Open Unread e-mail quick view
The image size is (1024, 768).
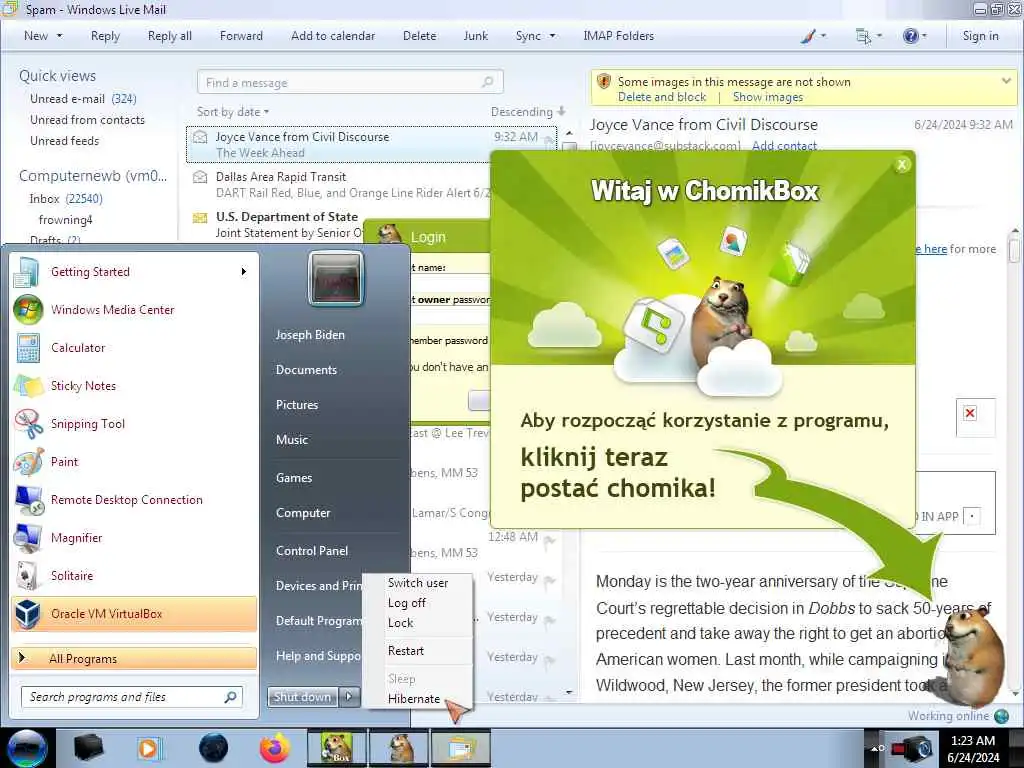[83, 99]
